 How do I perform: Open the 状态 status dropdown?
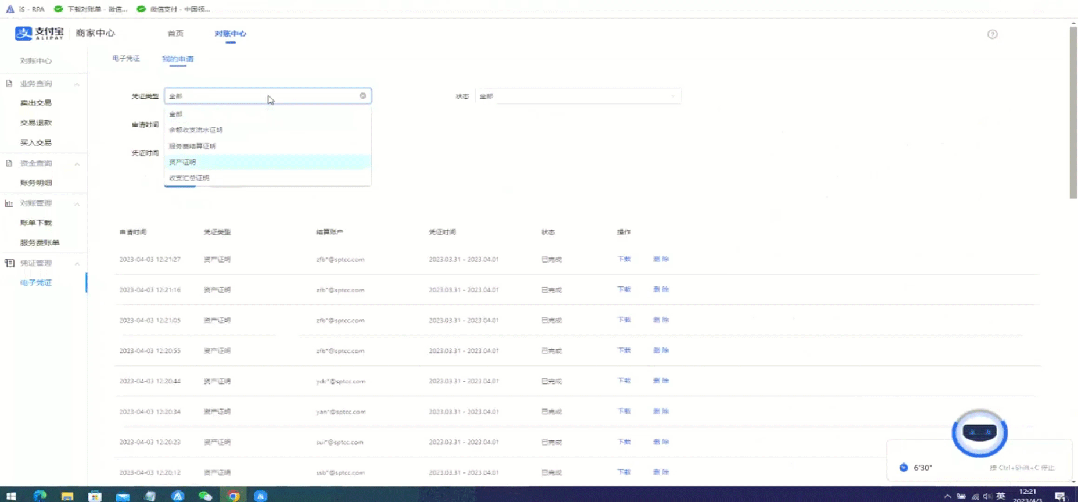(x=577, y=96)
